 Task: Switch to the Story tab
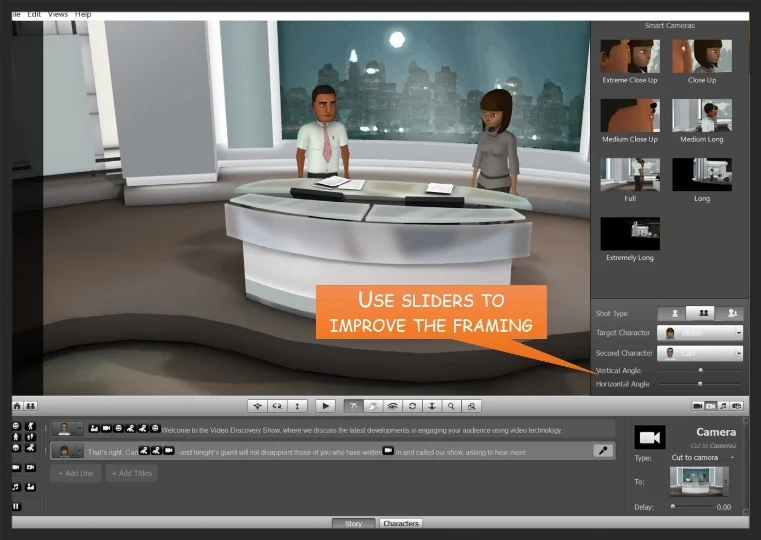(353, 523)
